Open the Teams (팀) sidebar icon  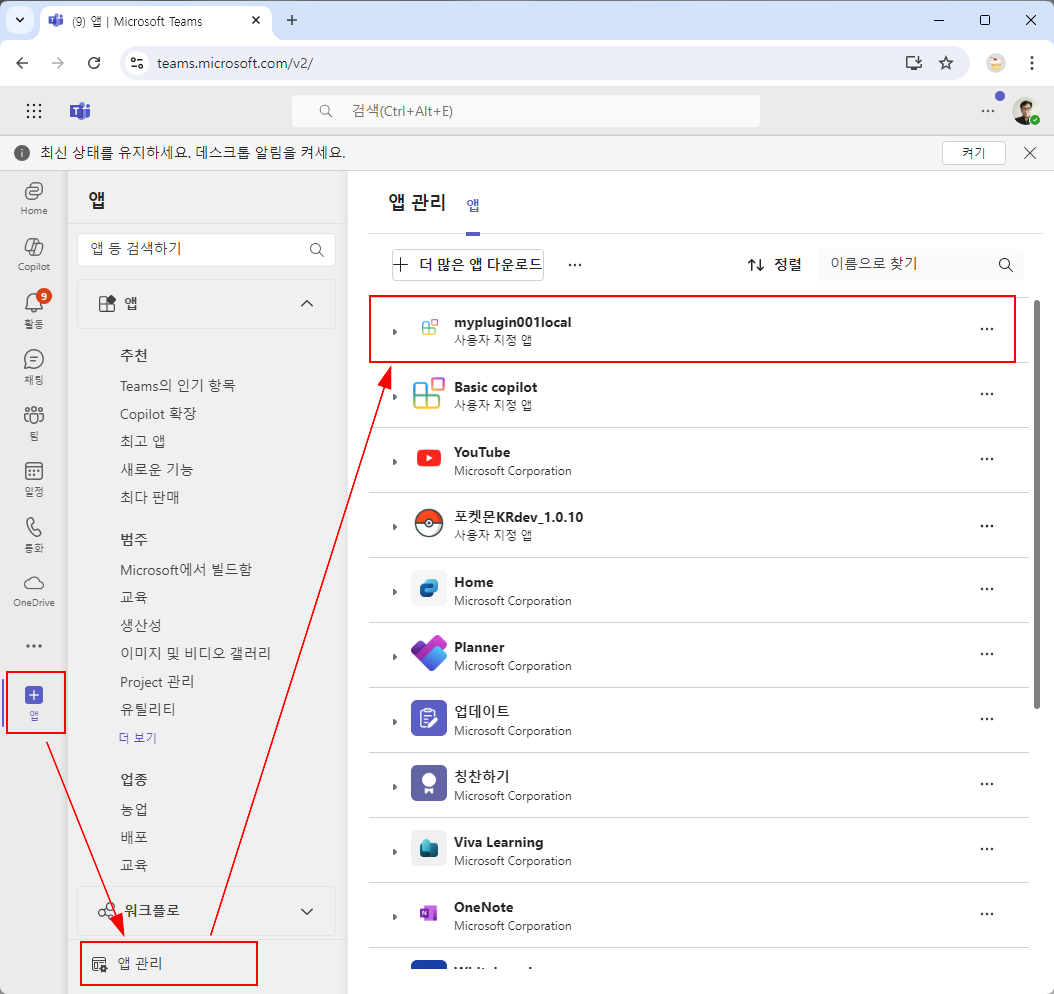tap(34, 422)
